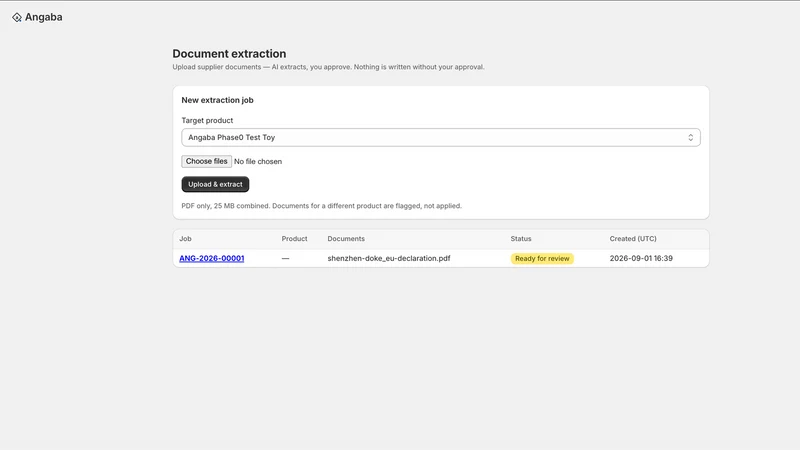Click the Target product label

point(207,120)
